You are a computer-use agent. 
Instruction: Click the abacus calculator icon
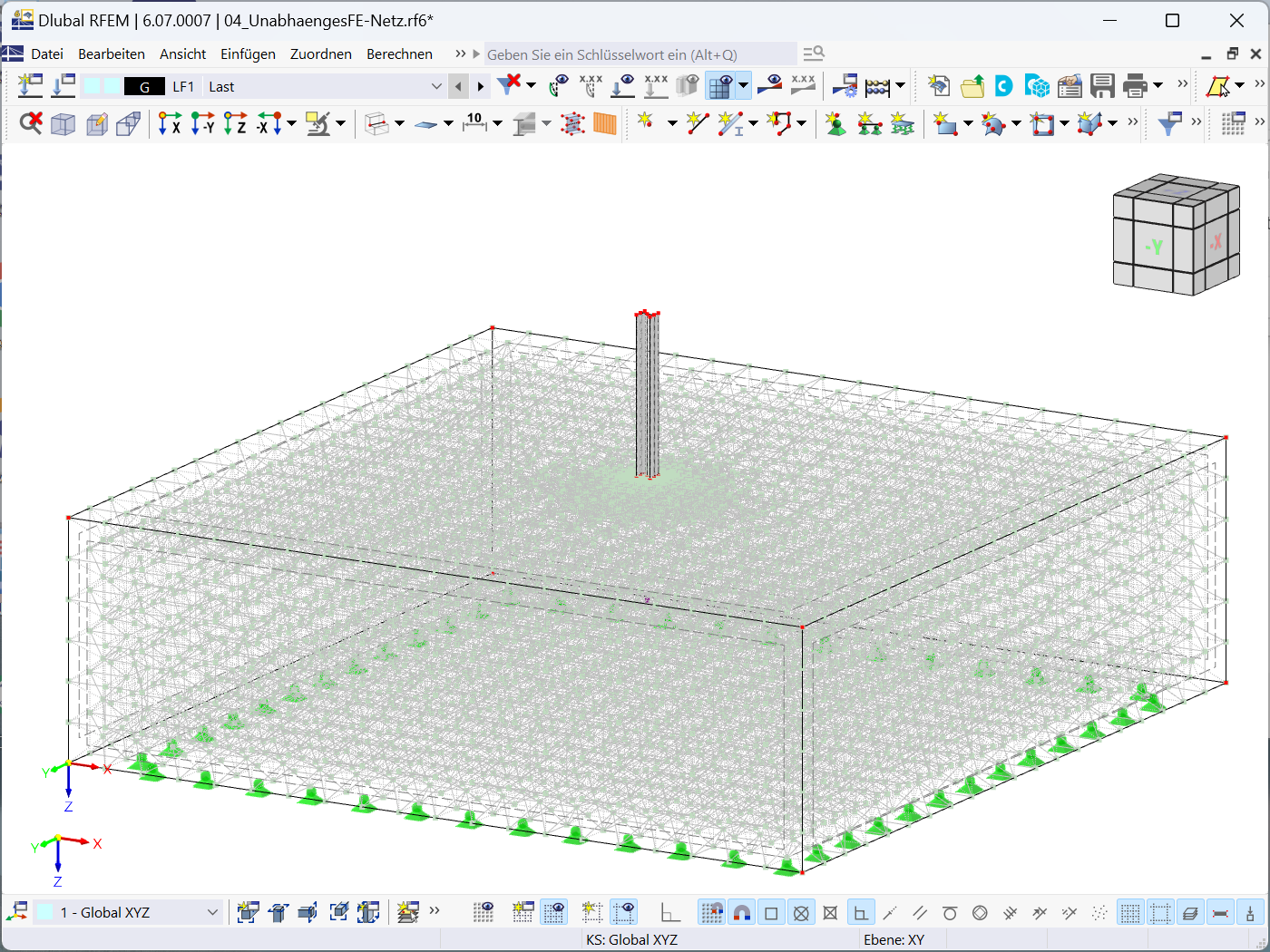[x=878, y=87]
